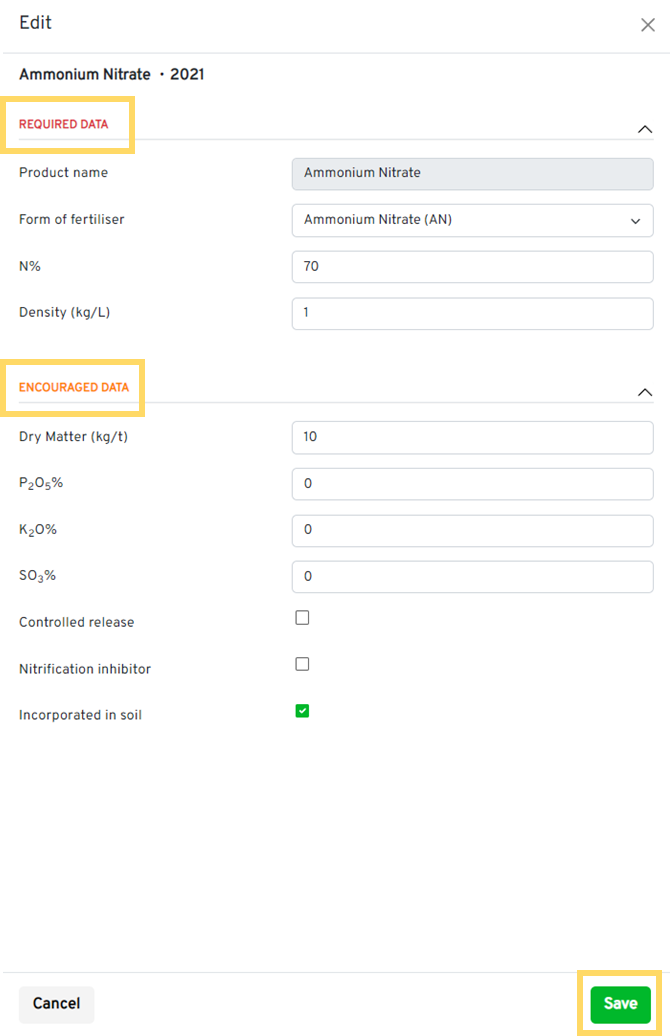The image size is (670, 1036).
Task: Click the Ammonium Nitrate 2021 title
Action: [x=112, y=75]
